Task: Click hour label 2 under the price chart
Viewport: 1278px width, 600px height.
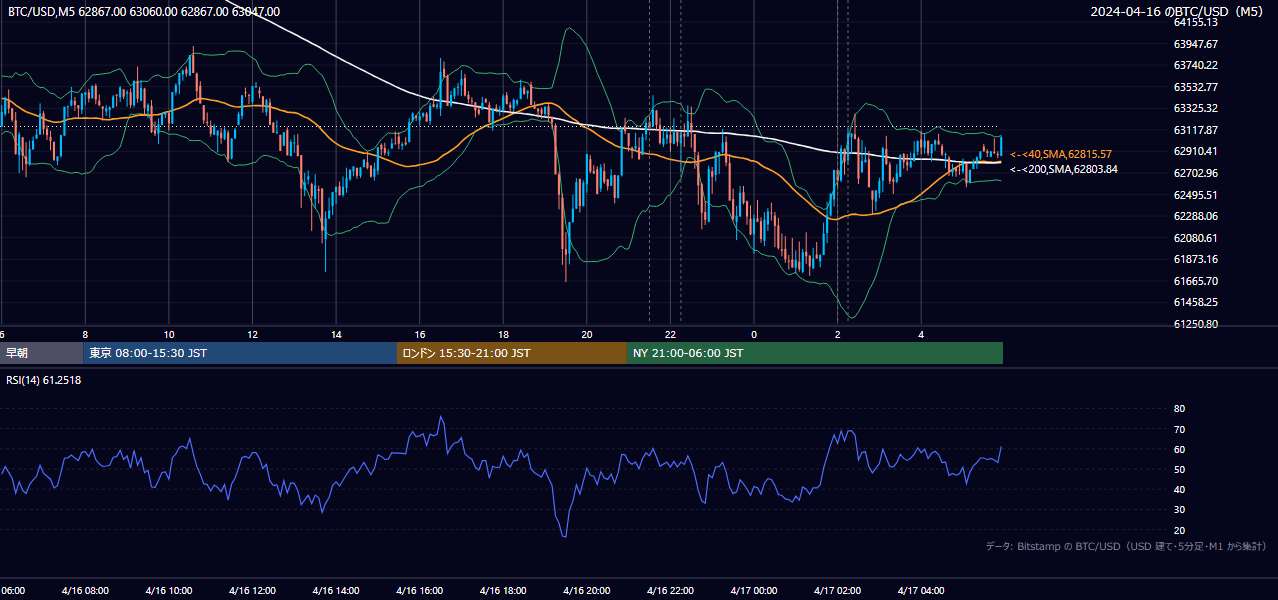Action: (x=837, y=334)
